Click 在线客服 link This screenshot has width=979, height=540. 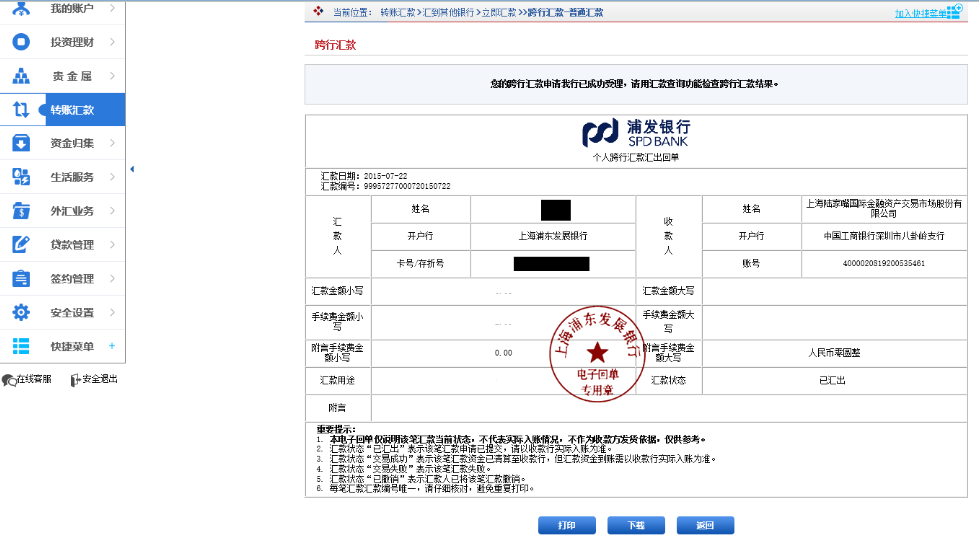tap(34, 379)
